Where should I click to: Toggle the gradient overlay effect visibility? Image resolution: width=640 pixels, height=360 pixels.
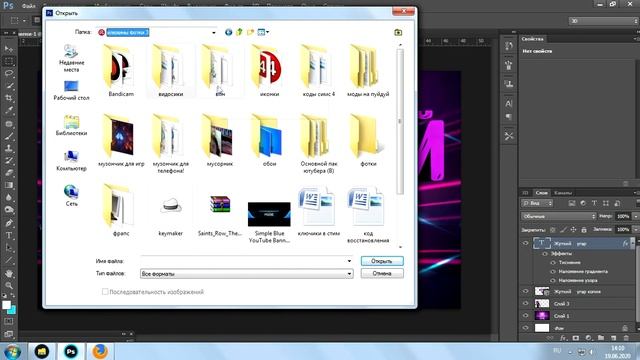tap(553, 271)
